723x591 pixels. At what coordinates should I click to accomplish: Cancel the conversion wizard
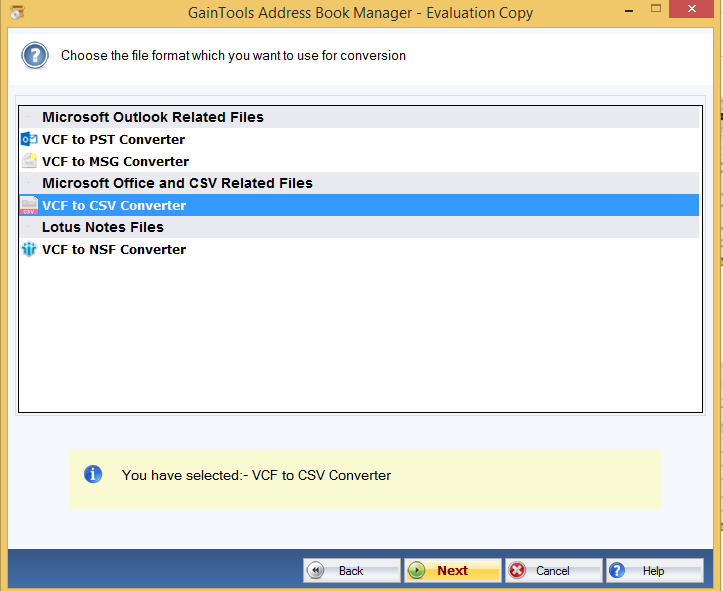point(553,571)
